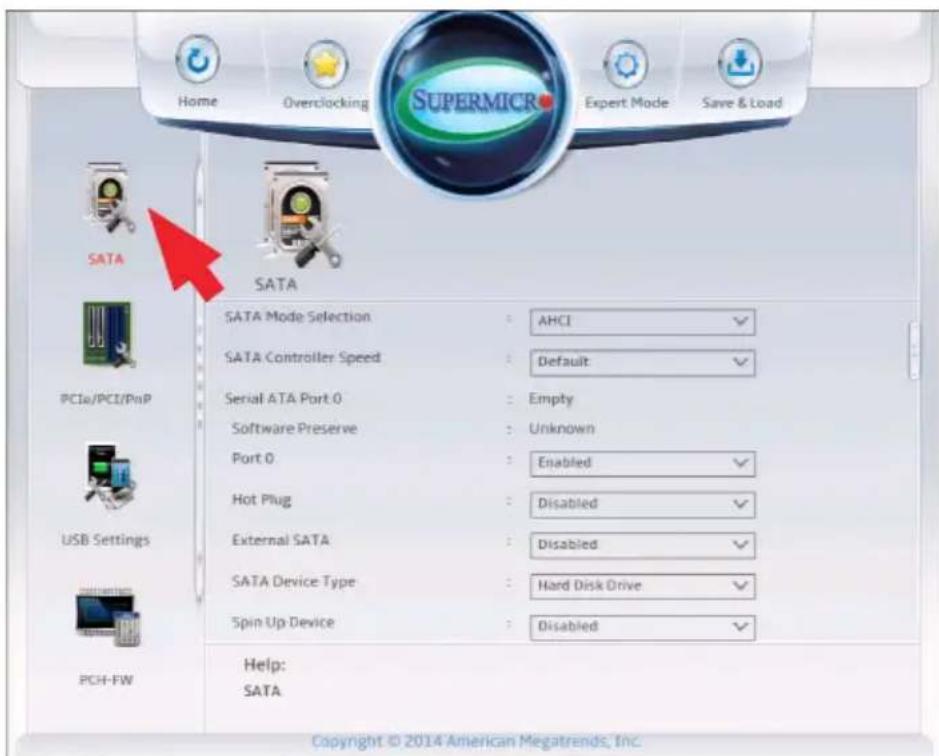Open the Hot Plug Disabled dropdown
The height and width of the screenshot is (756, 939).
pos(642,504)
